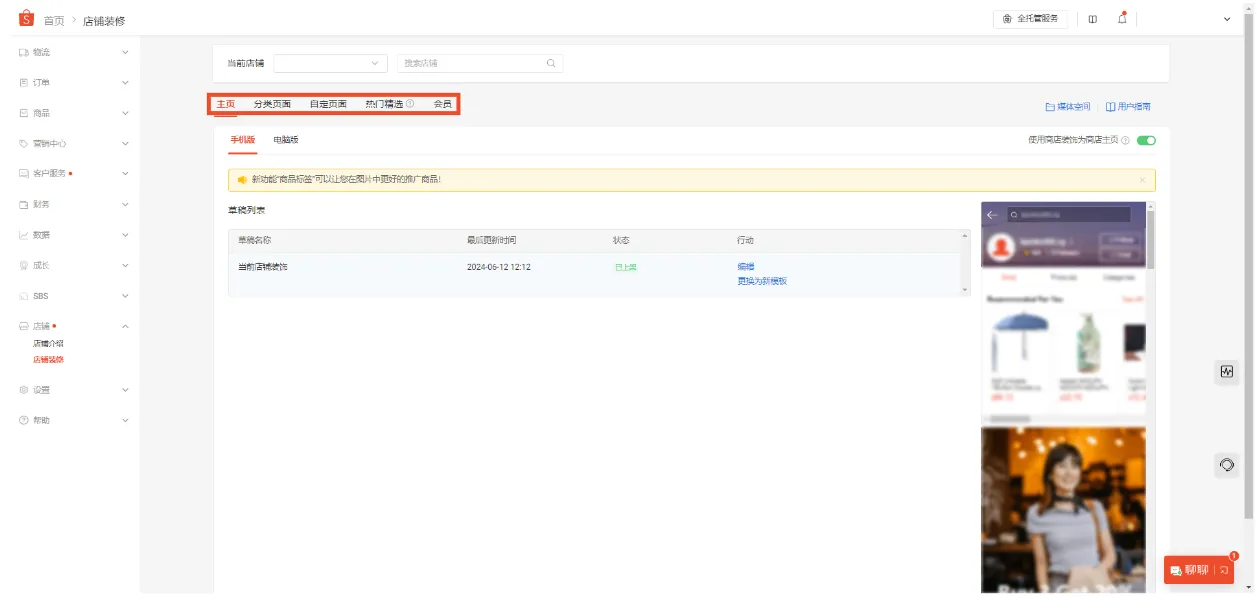Toggle 使用商店装饰为商店主页 switch
The width and height of the screenshot is (1258, 596).
click(x=1146, y=141)
